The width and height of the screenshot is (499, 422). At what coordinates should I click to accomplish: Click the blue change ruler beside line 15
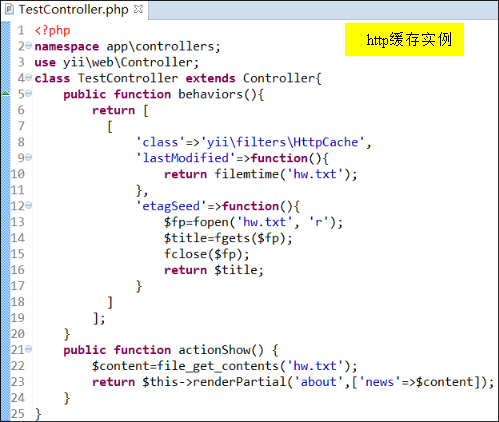(x=6, y=254)
